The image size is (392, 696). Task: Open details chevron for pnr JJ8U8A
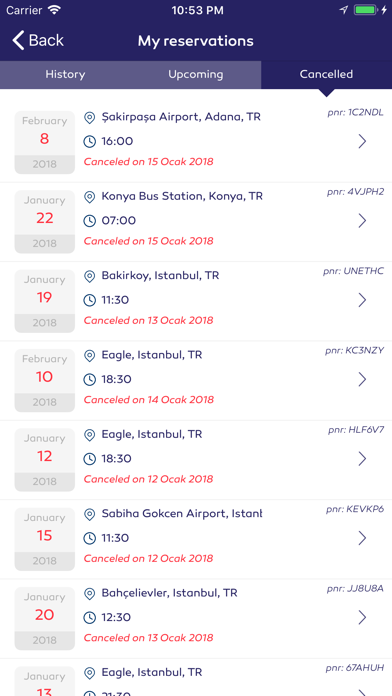(x=362, y=617)
